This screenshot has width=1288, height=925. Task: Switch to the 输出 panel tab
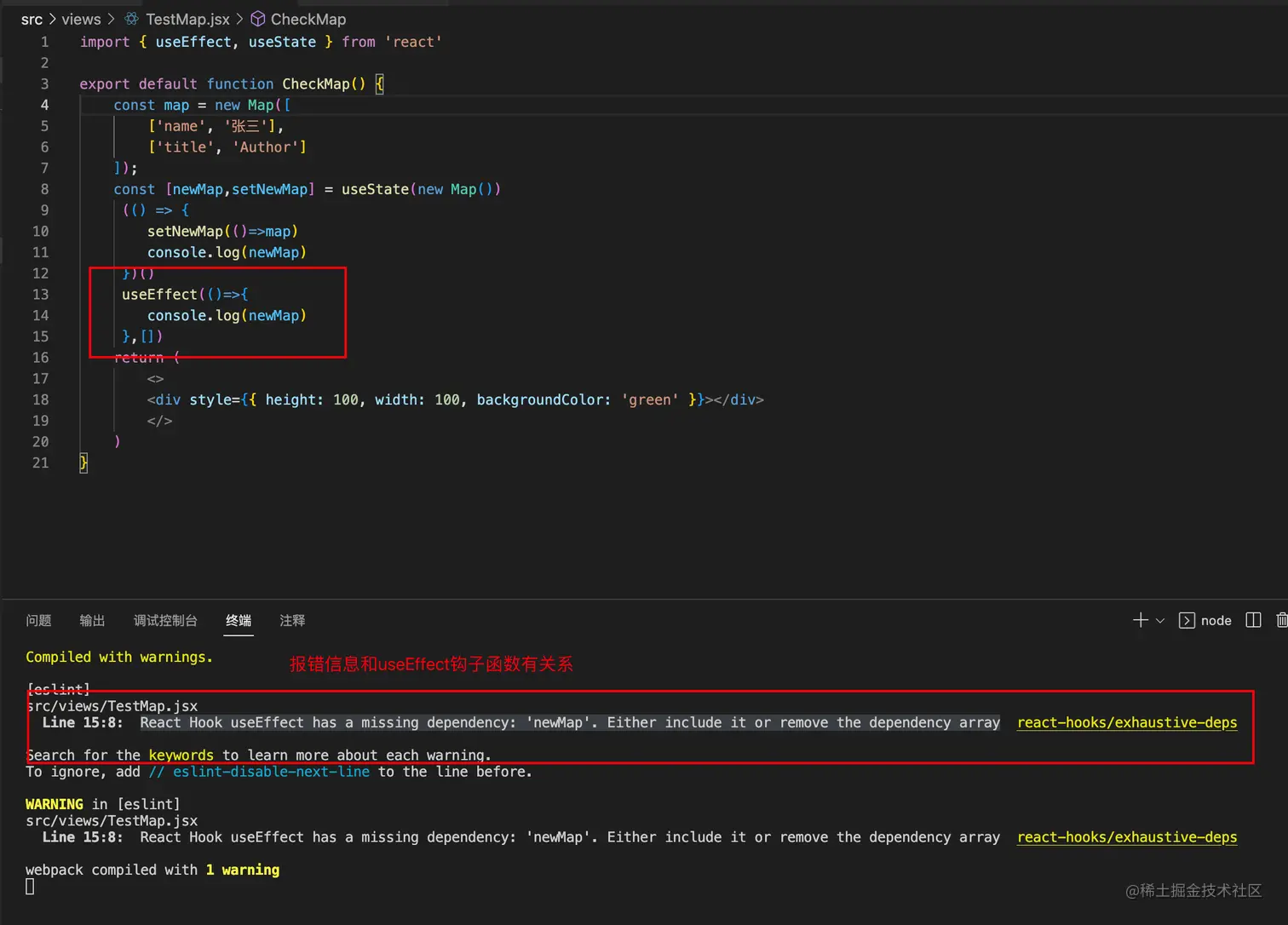pyautogui.click(x=92, y=620)
